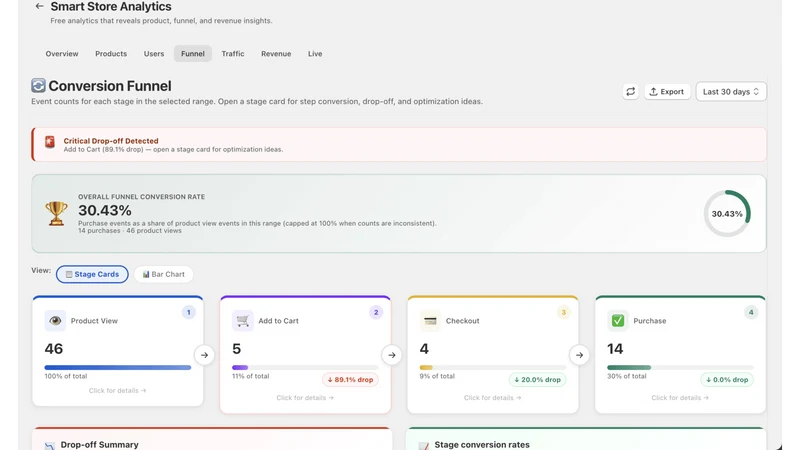The image size is (800, 450).
Task: Click the Critical Drop-off Detected title
Action: (x=111, y=140)
